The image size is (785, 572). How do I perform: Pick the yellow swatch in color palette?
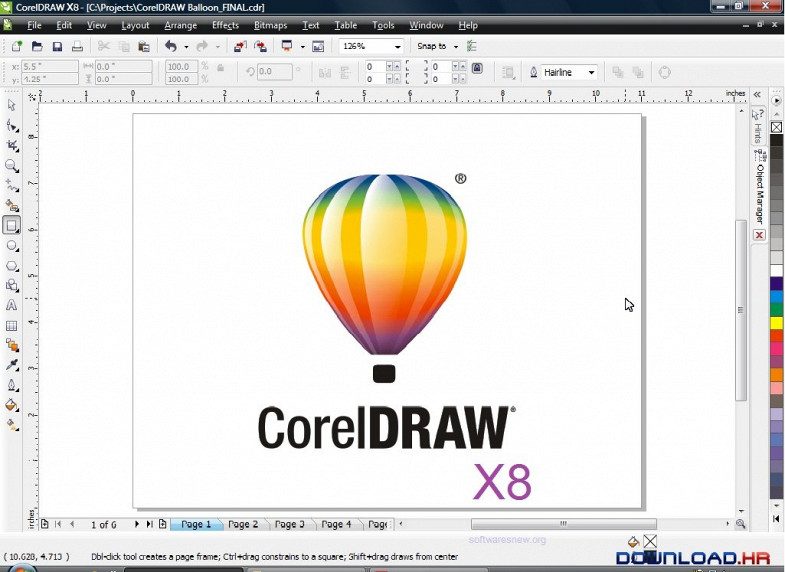(x=776, y=323)
